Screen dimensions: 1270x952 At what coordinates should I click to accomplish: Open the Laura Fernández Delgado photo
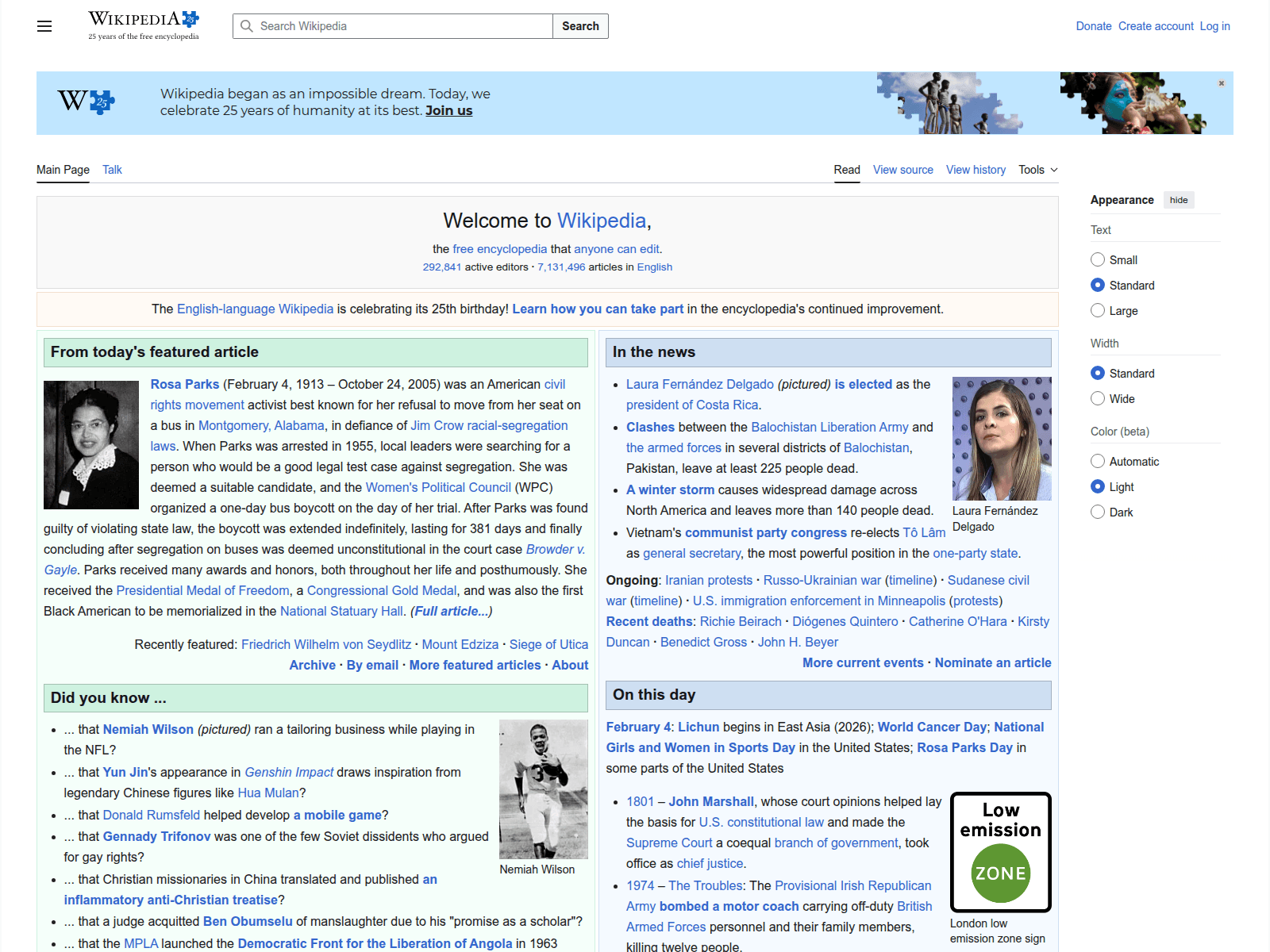click(x=1002, y=439)
